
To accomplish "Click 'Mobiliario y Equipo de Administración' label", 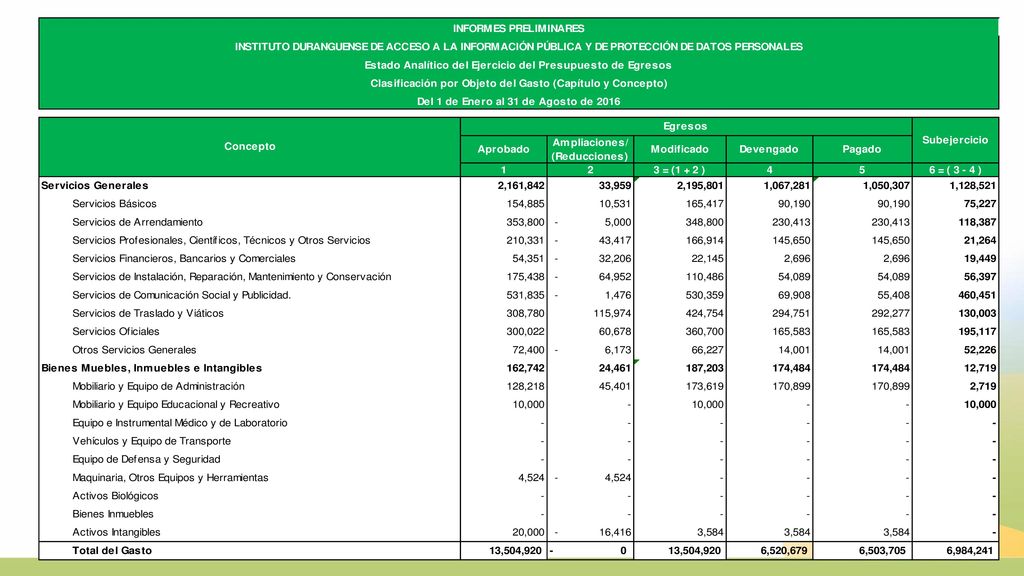I will 158,387.
